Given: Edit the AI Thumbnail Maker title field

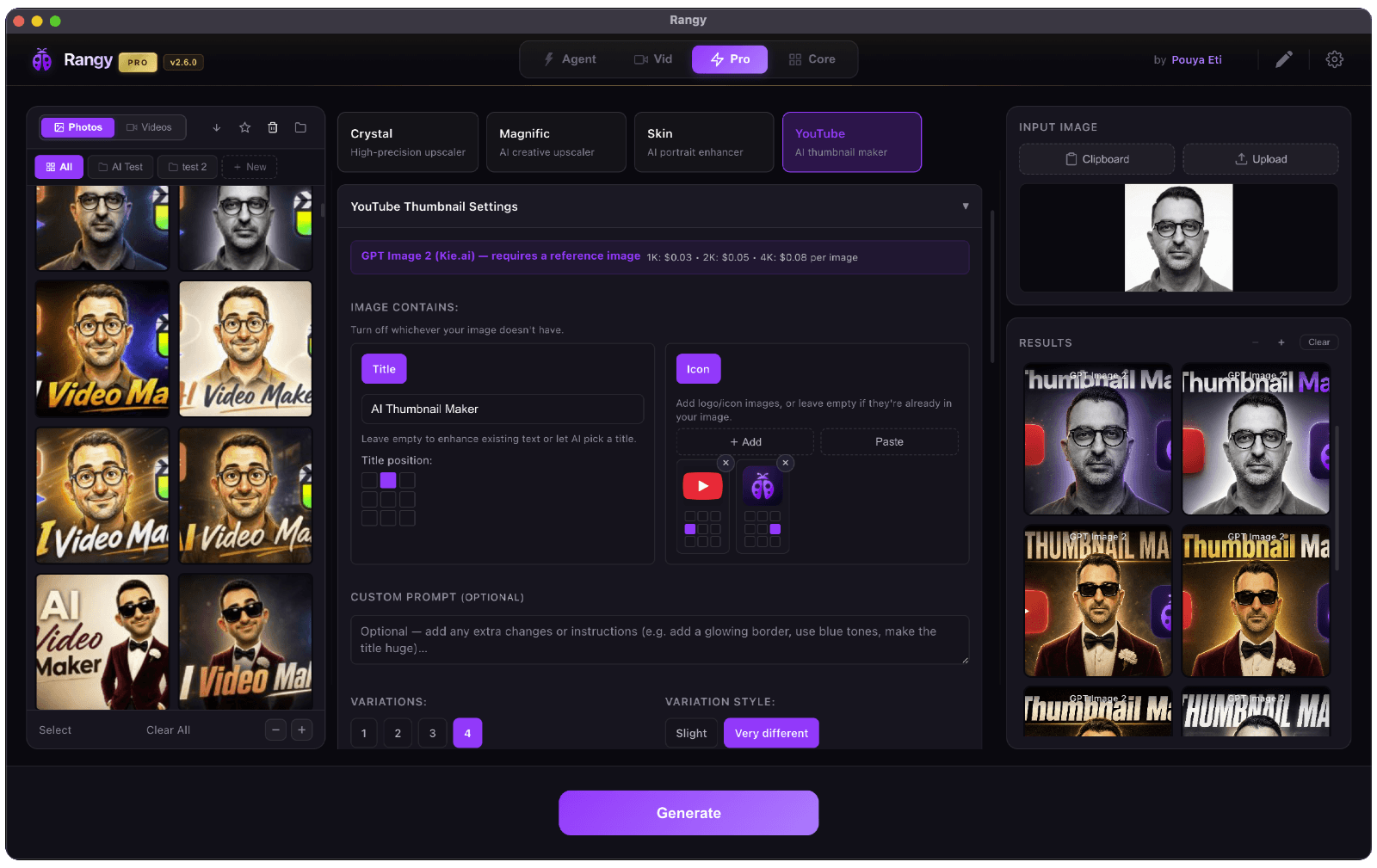Looking at the screenshot, I should pyautogui.click(x=503, y=409).
